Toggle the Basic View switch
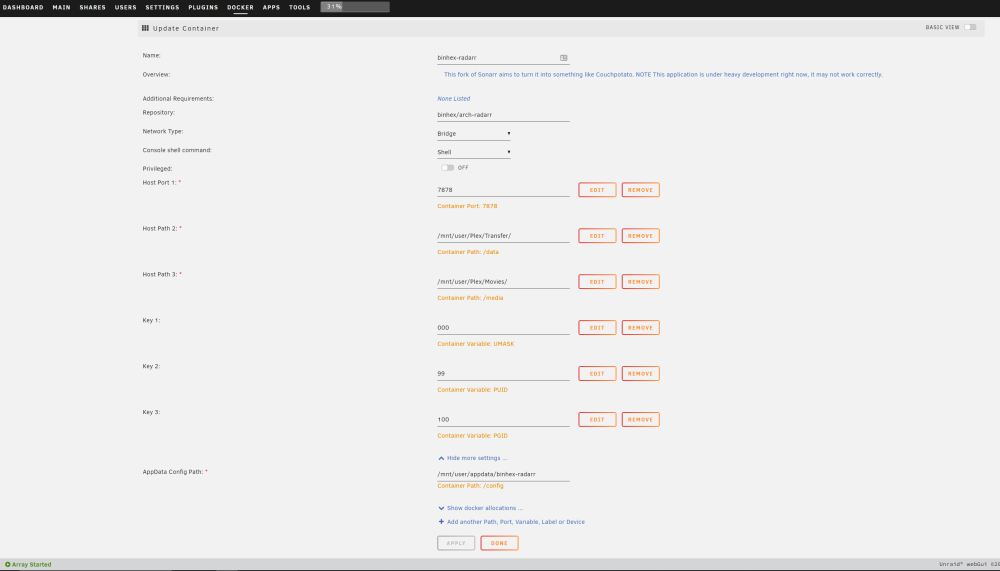The height and width of the screenshot is (571, 1000). [970, 27]
